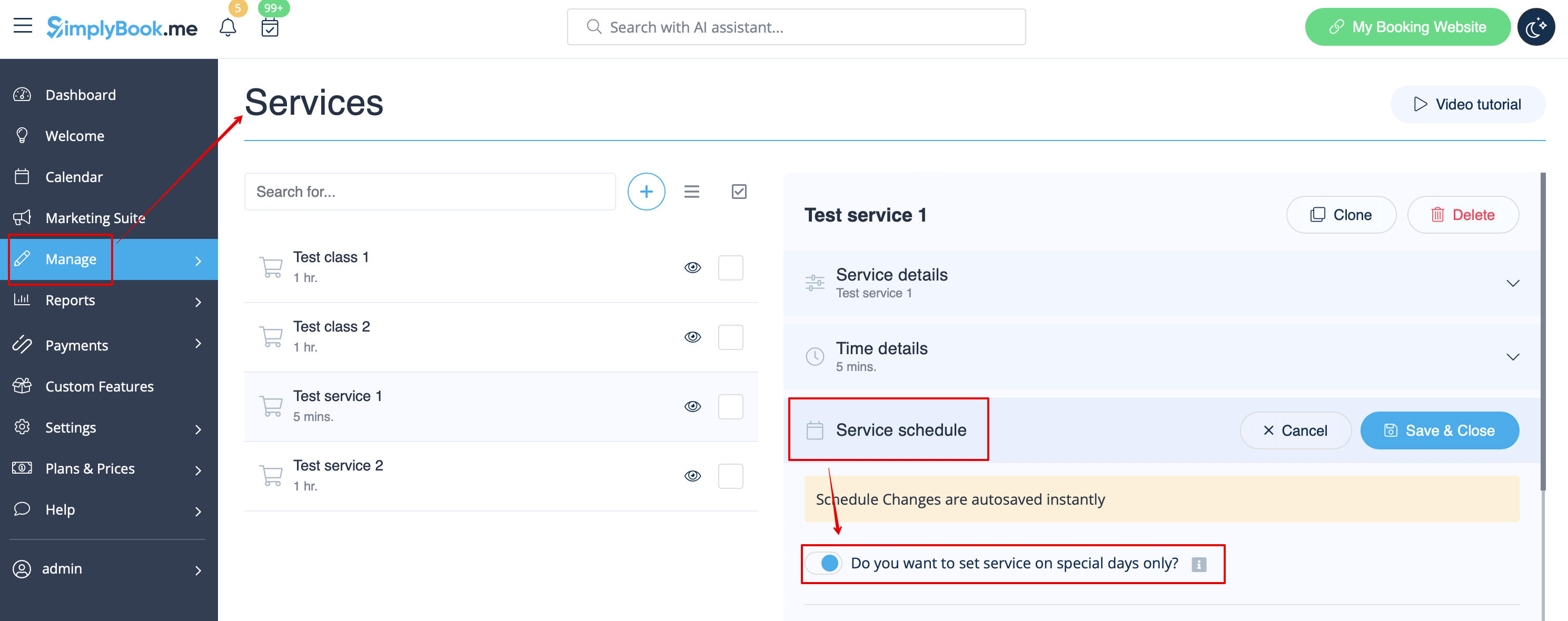This screenshot has height=621, width=1568.
Task: Open the bookings calendar-check icon
Action: (270, 27)
